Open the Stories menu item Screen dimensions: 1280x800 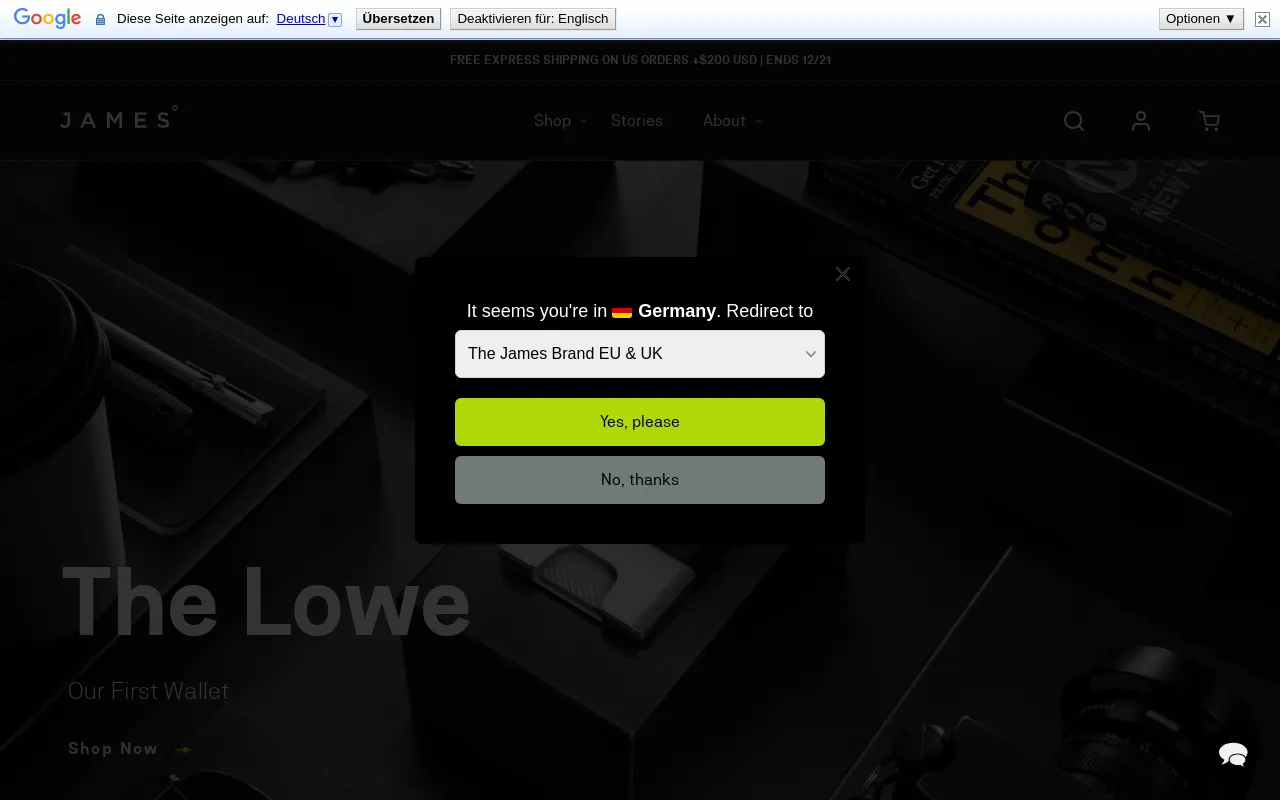[x=637, y=121]
